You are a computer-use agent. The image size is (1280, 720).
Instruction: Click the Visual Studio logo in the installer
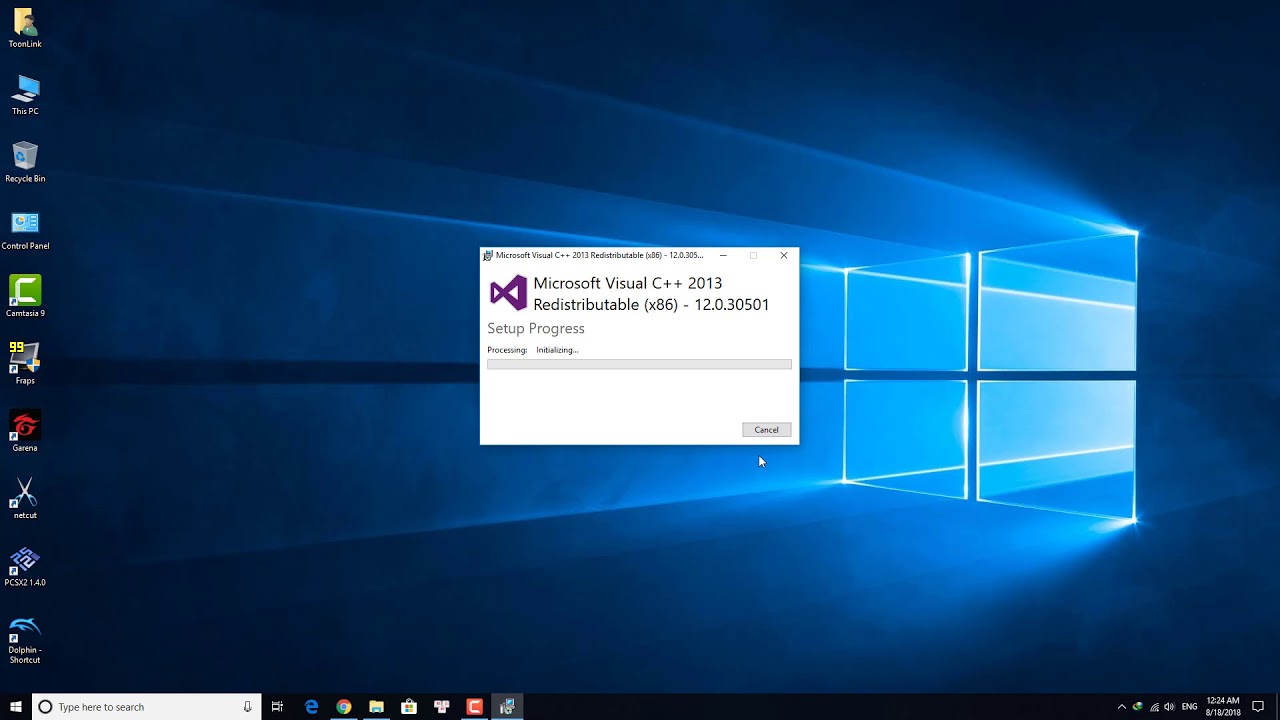coord(508,293)
